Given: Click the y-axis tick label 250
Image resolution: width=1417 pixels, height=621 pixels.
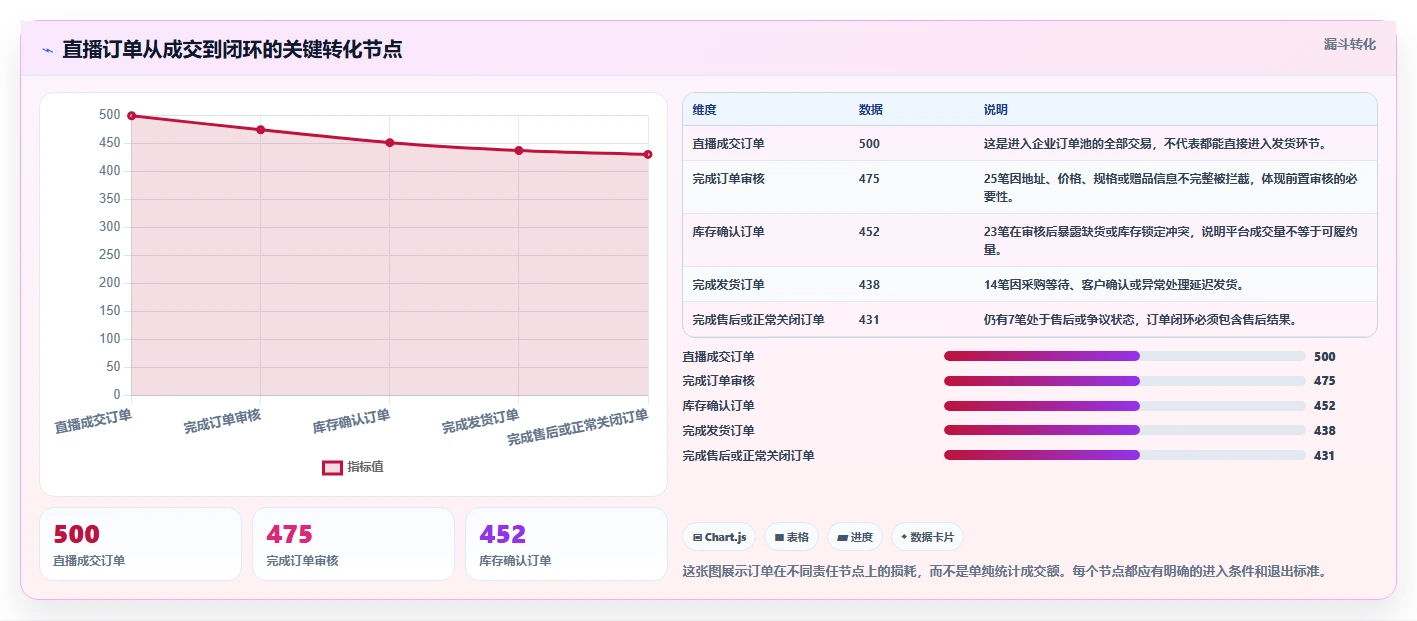Looking at the screenshot, I should point(110,255).
